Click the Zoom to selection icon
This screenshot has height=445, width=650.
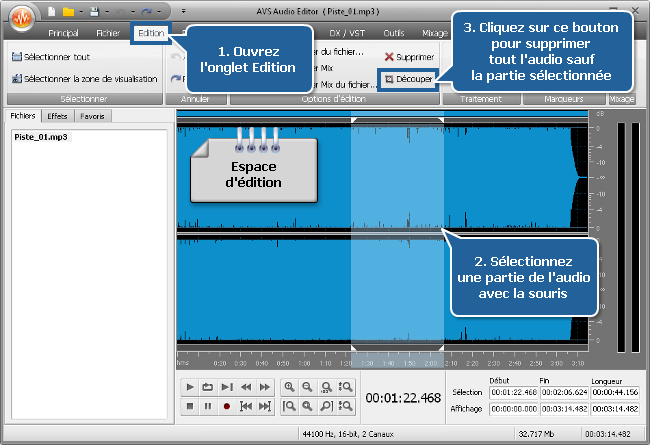(x=307, y=406)
